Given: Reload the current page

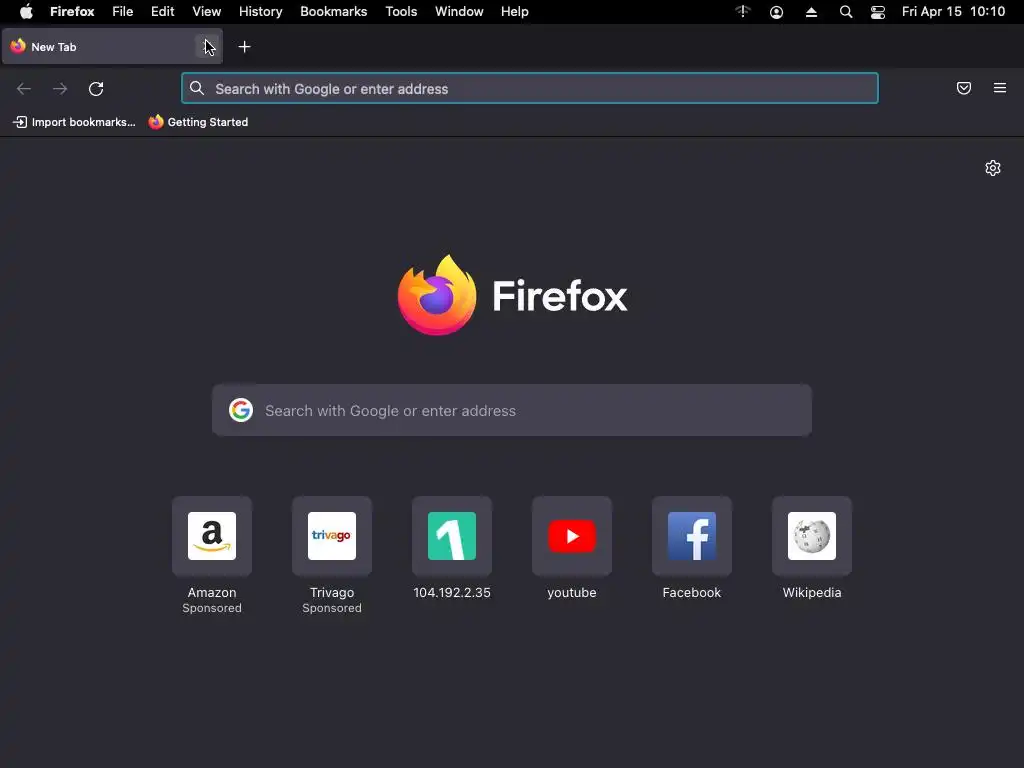Looking at the screenshot, I should click(96, 88).
